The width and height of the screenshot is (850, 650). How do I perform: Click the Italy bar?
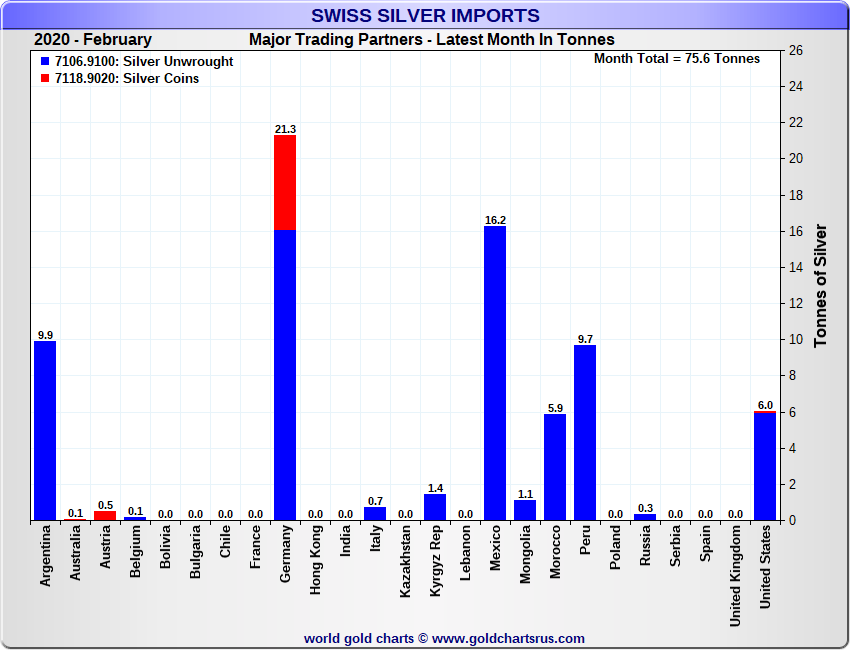tap(375, 513)
